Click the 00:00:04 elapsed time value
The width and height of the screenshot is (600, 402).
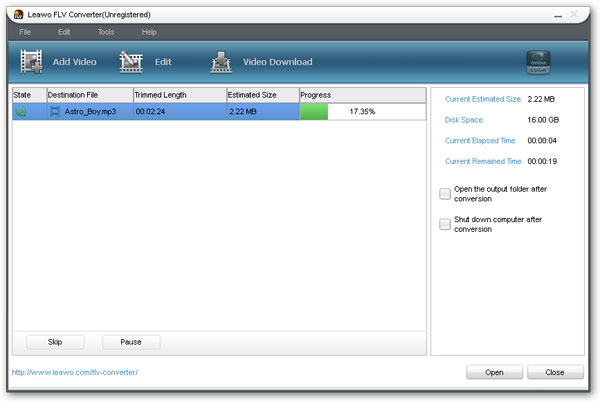coord(542,141)
